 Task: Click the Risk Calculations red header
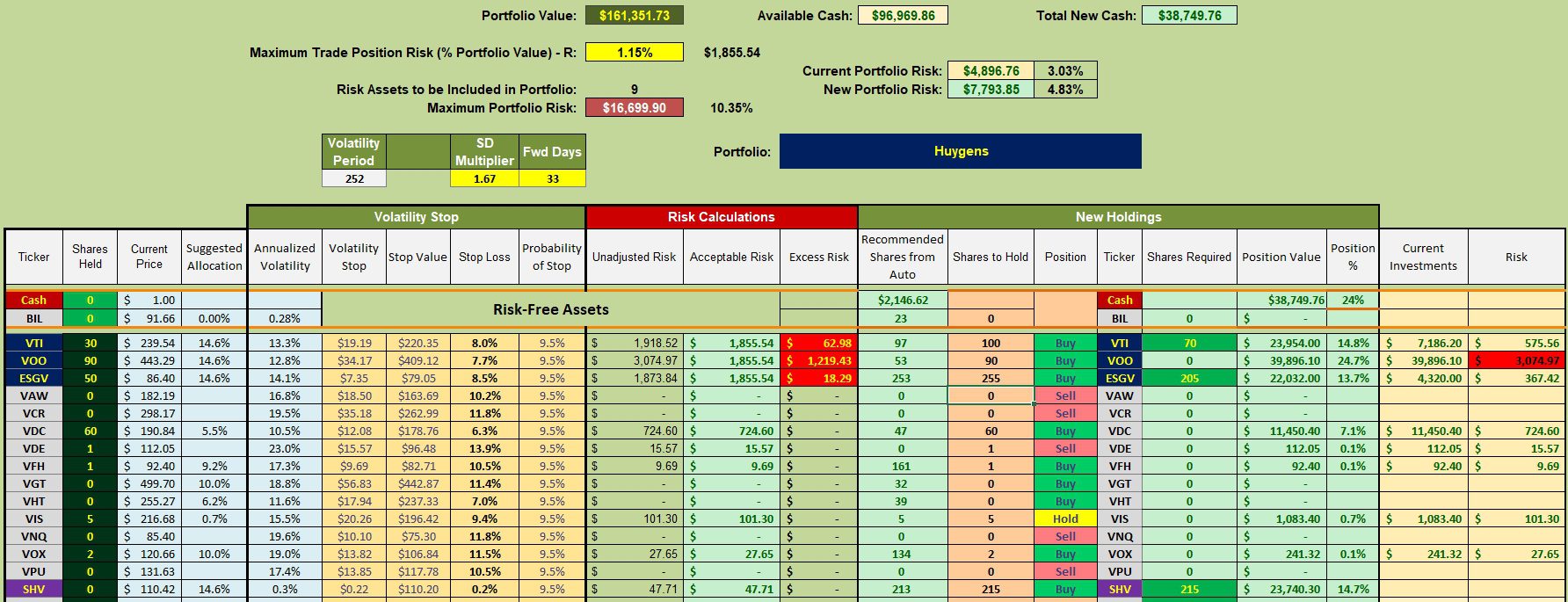point(722,217)
